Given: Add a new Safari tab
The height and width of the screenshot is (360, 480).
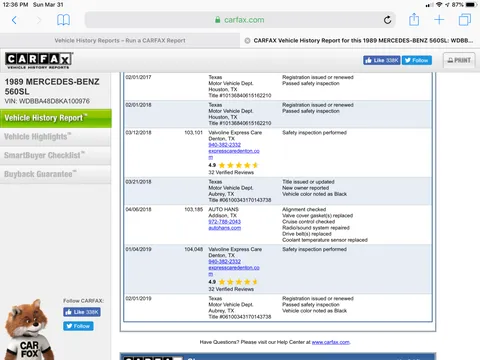Looking at the screenshot, I should pyautogui.click(x=439, y=20).
